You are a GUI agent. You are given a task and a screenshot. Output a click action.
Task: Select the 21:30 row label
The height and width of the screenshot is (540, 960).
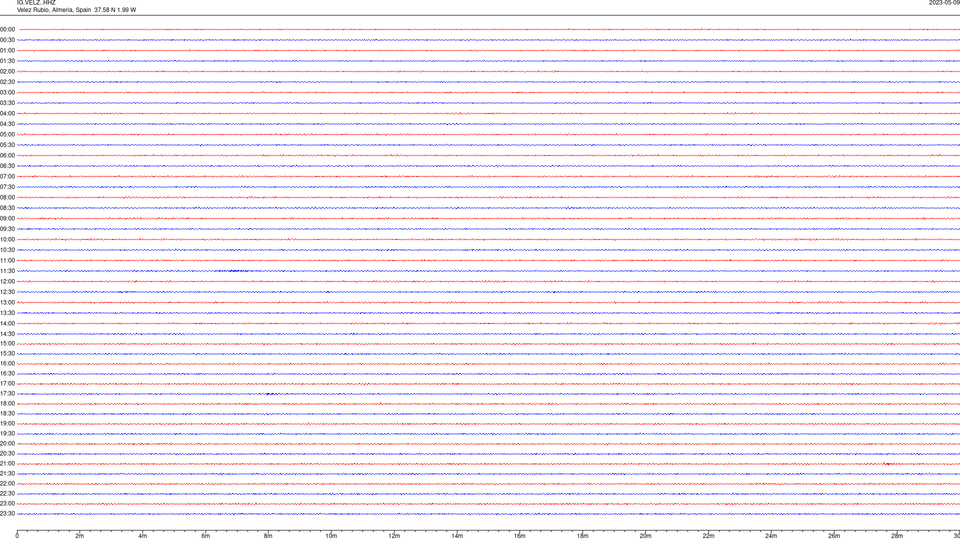point(7,474)
